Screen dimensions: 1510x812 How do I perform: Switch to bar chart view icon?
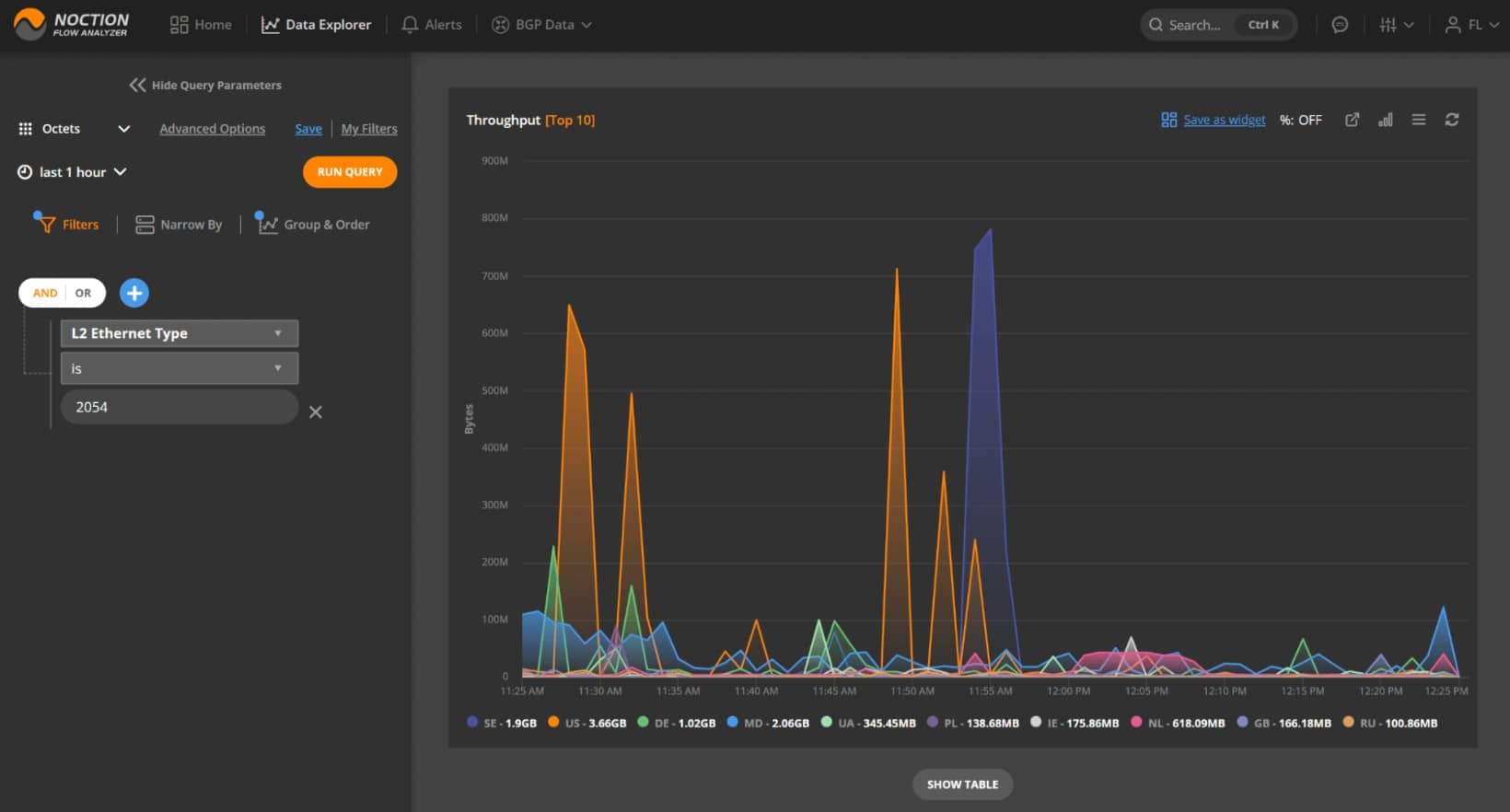coord(1385,120)
